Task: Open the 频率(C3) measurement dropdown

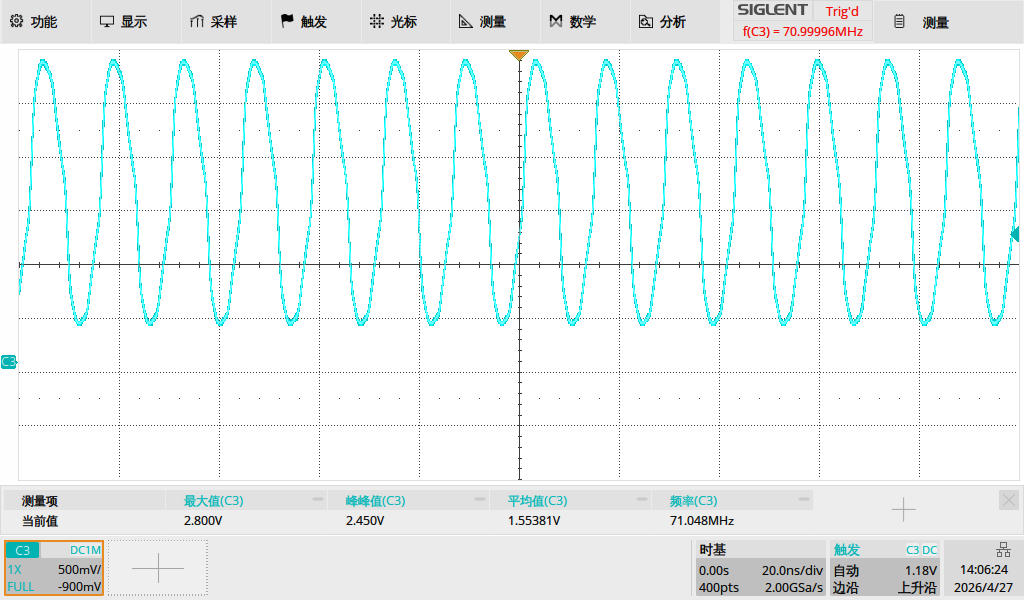Action: click(731, 501)
